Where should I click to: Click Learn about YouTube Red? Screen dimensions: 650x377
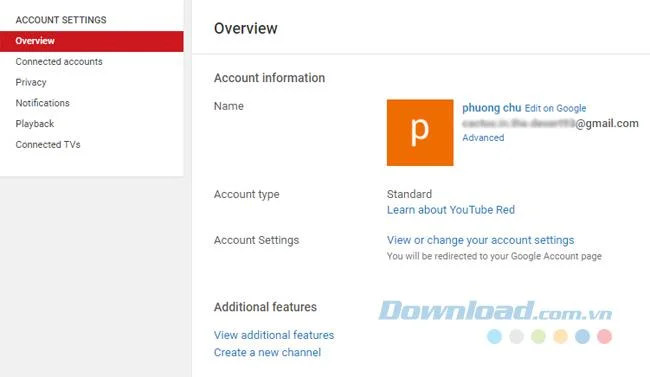451,210
